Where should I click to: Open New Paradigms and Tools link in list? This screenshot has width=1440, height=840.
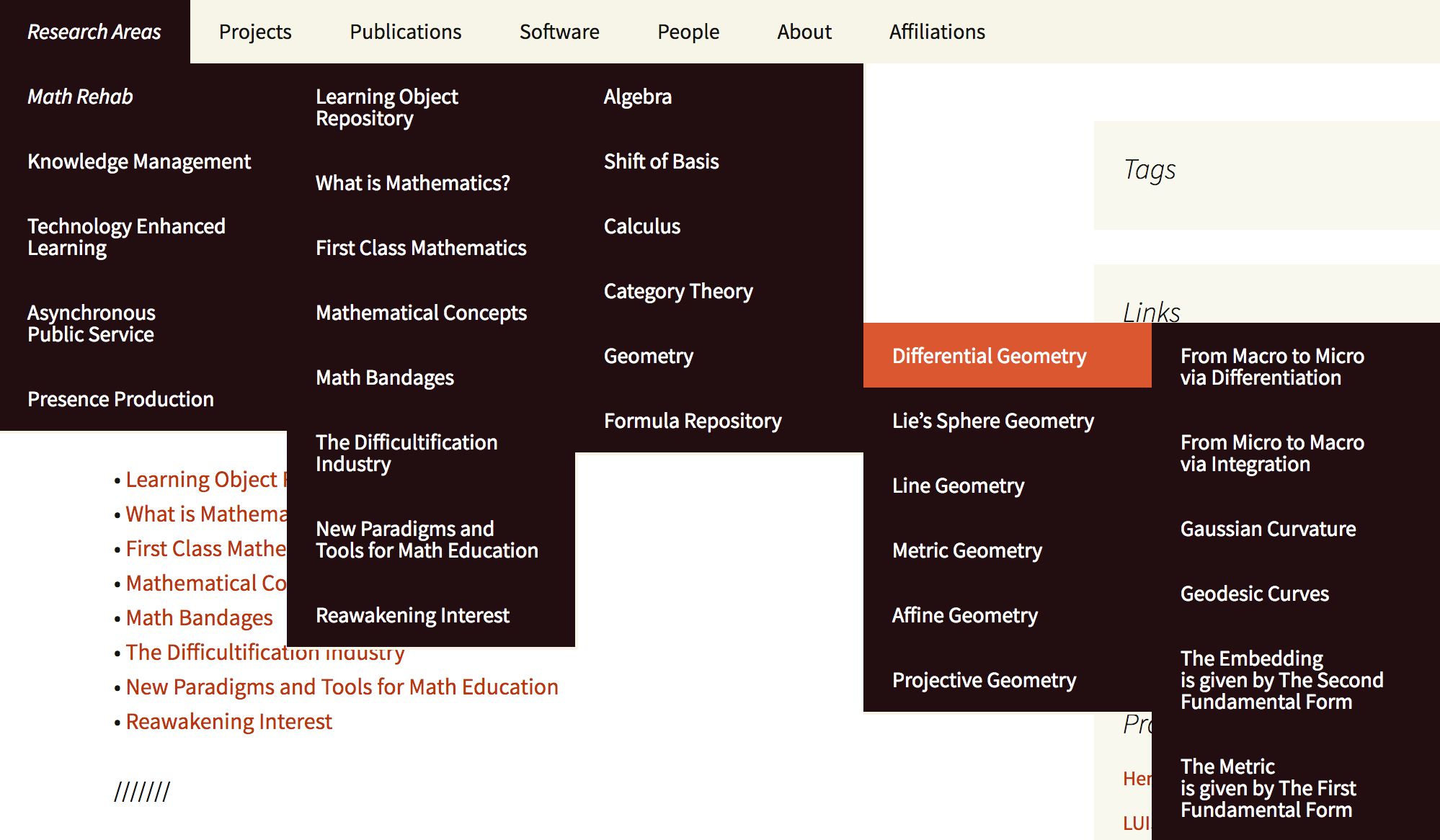click(342, 687)
